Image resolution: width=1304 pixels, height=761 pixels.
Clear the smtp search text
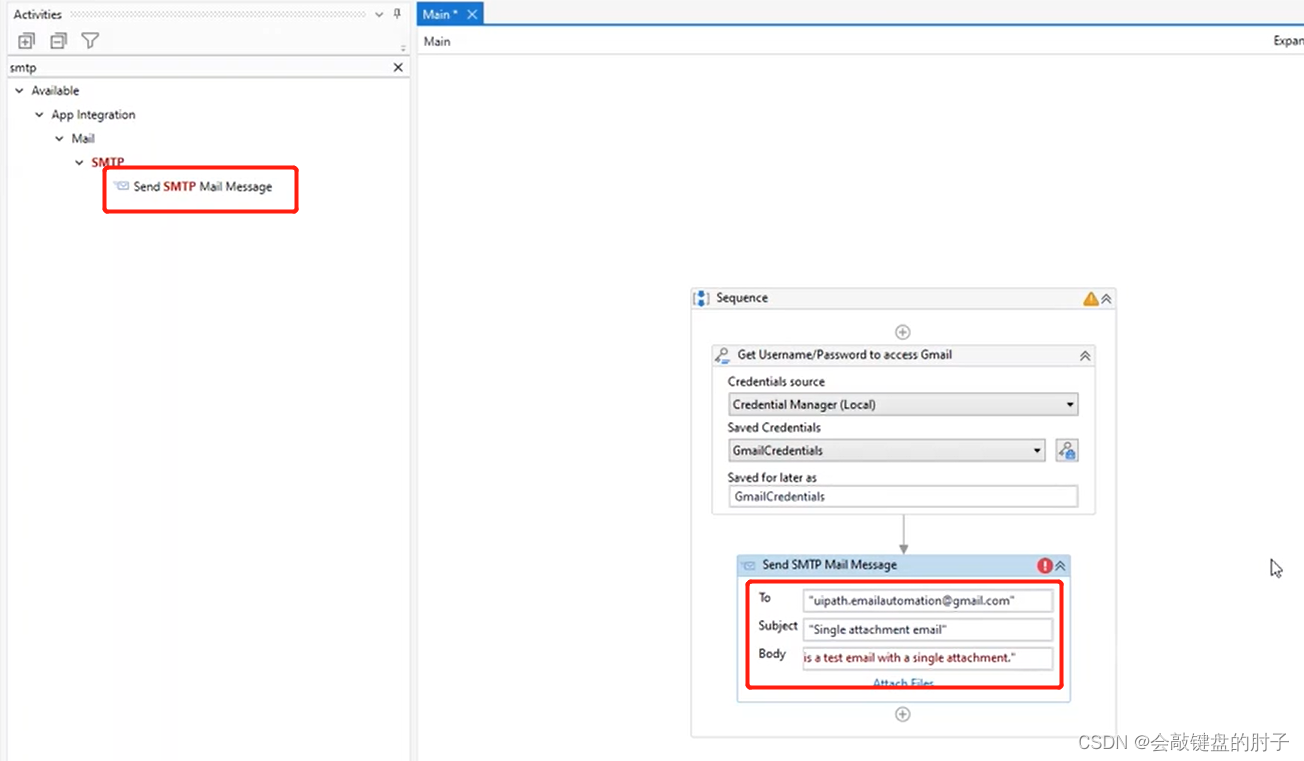[398, 68]
